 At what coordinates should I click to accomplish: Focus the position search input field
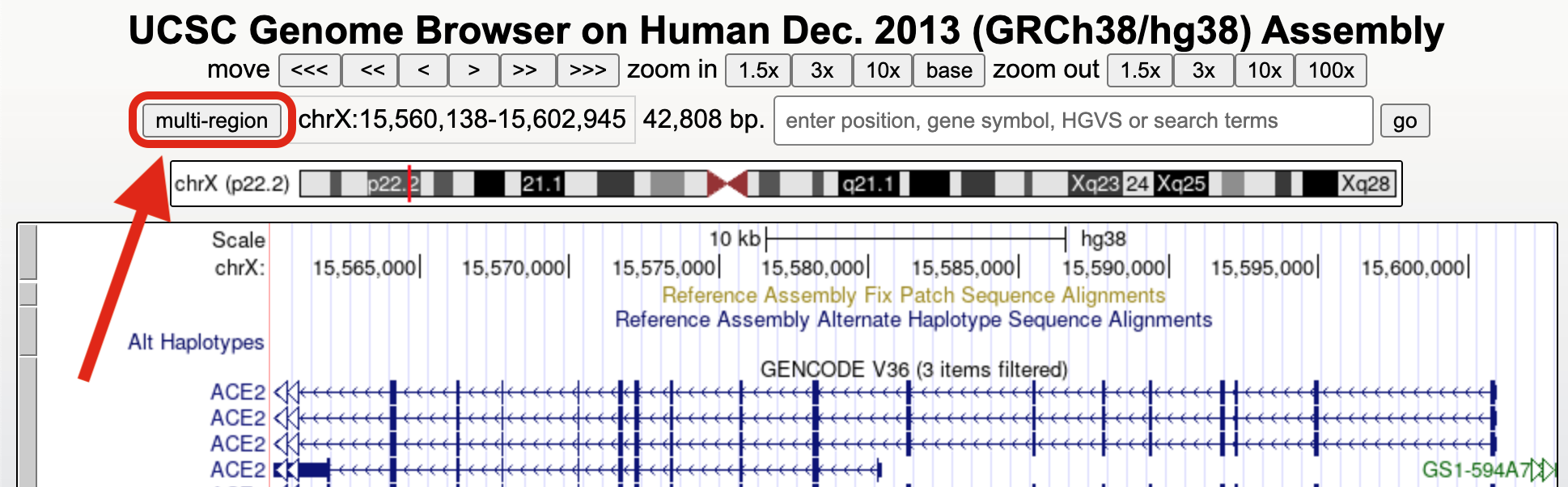click(x=1073, y=121)
